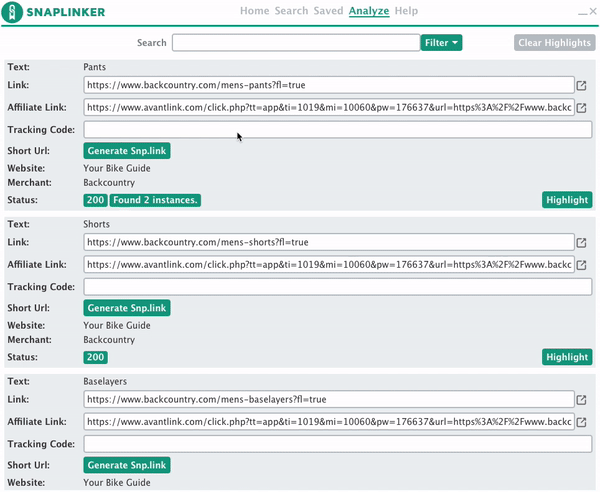Screen dimensions: 600x492
Task: Click 'Your Bike Guide' in Pants entry
Action: pyautogui.click(x=117, y=168)
